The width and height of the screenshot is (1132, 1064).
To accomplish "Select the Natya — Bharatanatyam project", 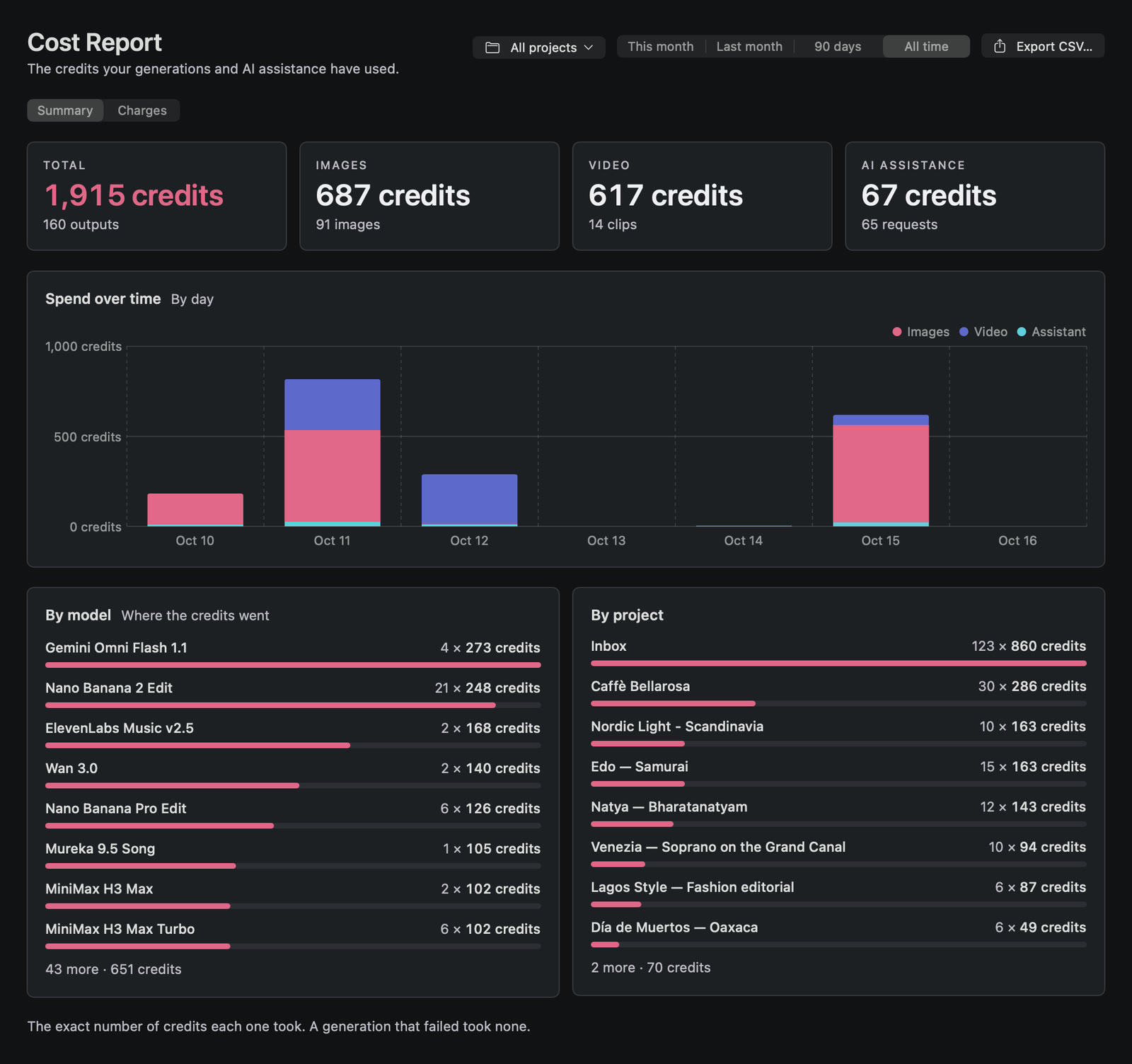I will coord(838,814).
